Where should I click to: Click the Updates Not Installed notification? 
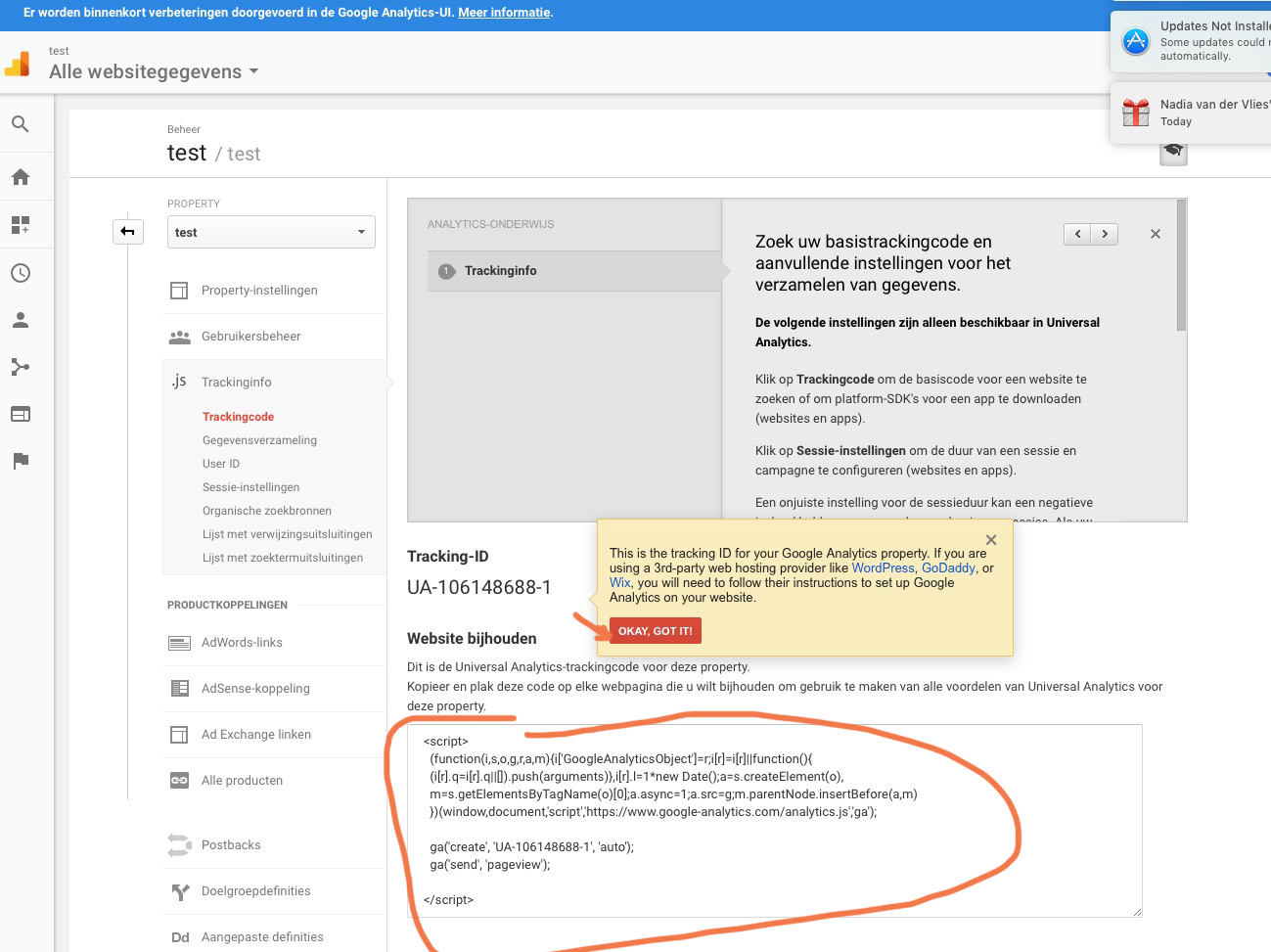pos(1191,41)
